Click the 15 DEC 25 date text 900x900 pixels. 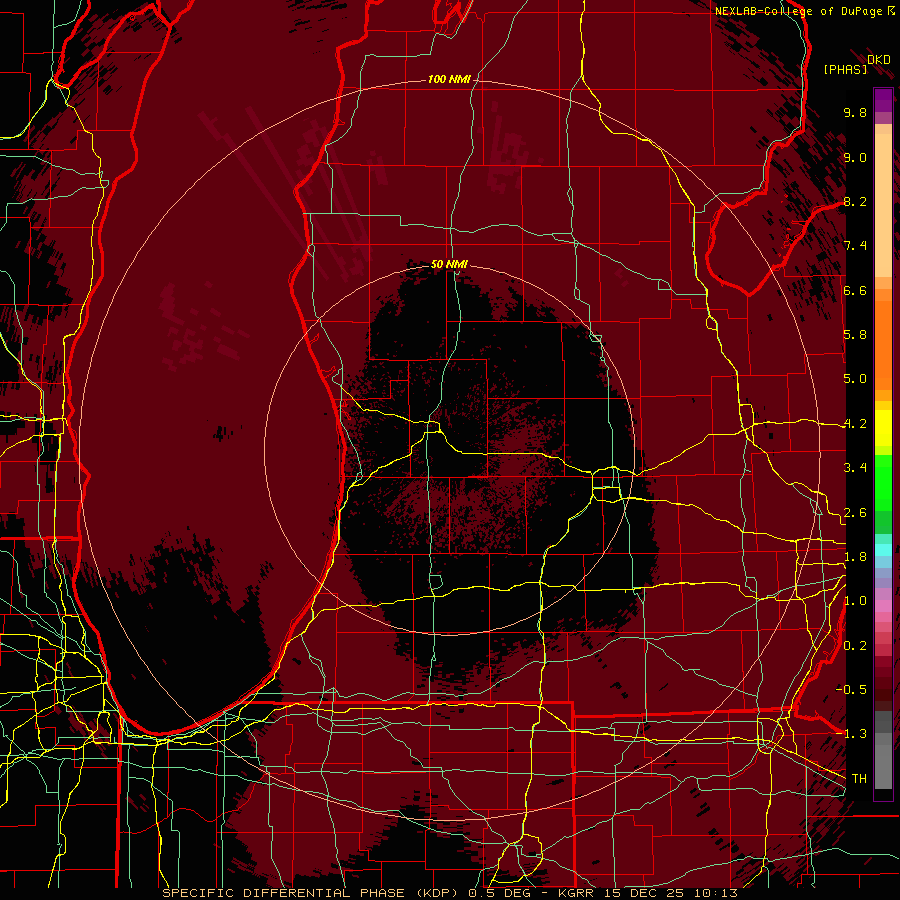pos(645,893)
